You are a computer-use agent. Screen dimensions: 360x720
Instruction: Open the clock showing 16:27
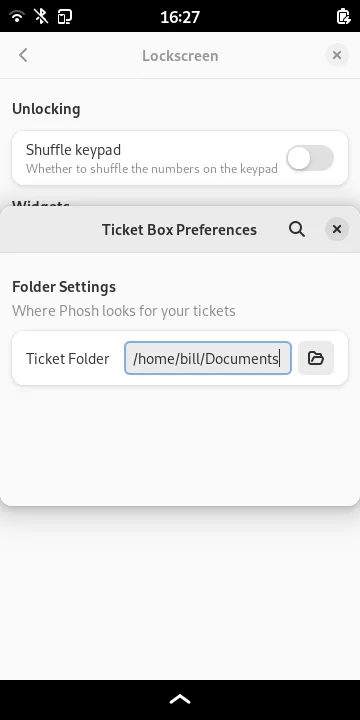click(x=180, y=17)
